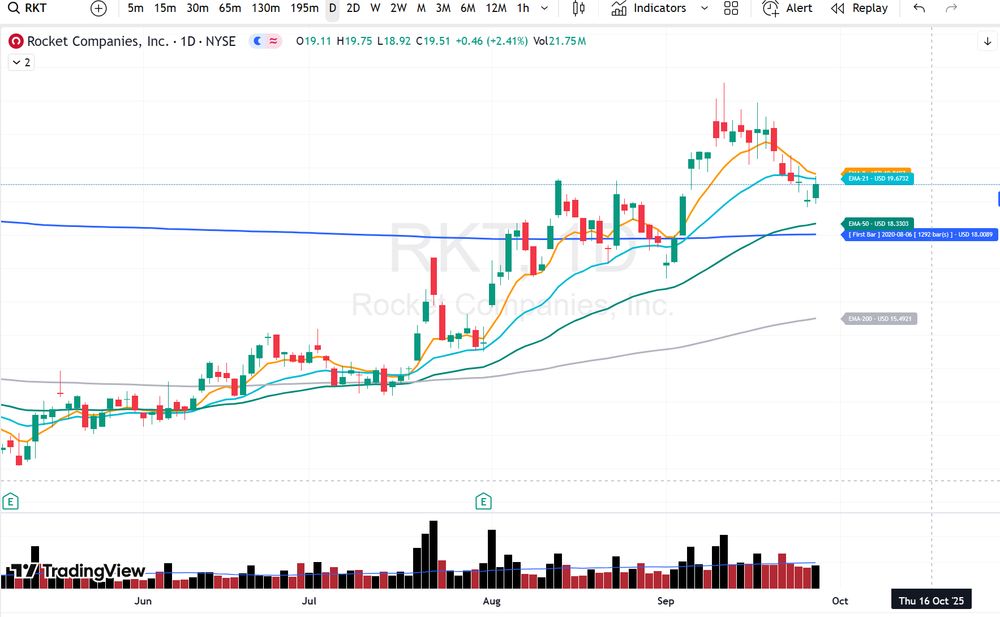Image resolution: width=1000 pixels, height=617 pixels.
Task: Open the Indicators dialog
Action: coord(650,8)
